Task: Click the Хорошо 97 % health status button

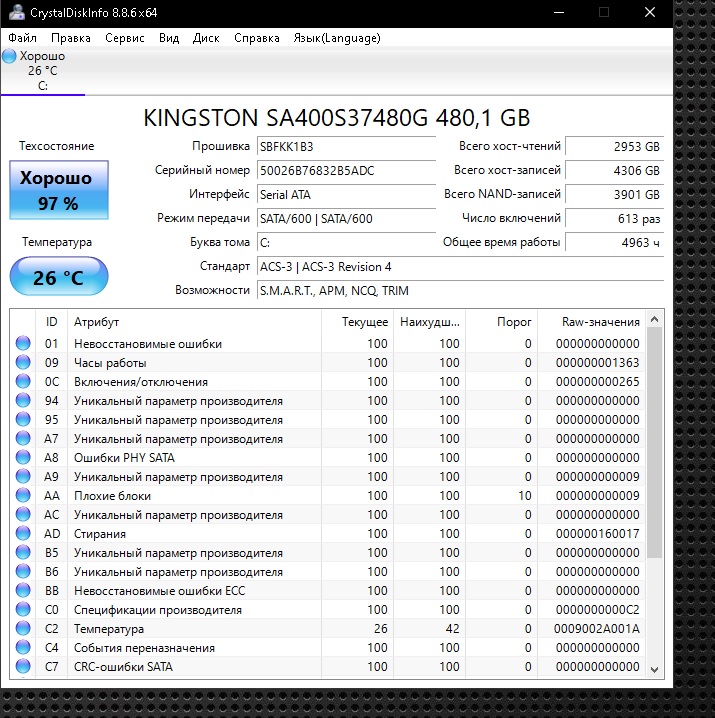Action: (59, 190)
